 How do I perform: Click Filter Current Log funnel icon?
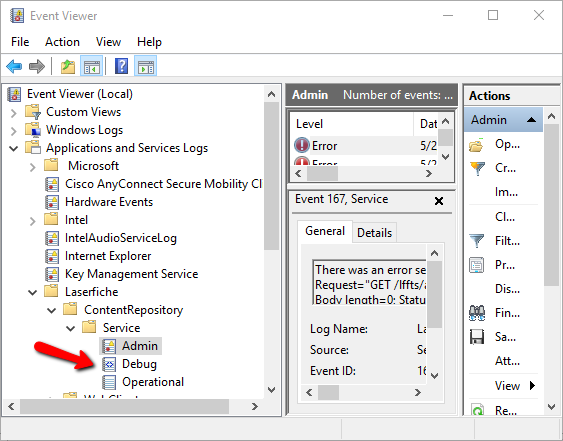(476, 241)
